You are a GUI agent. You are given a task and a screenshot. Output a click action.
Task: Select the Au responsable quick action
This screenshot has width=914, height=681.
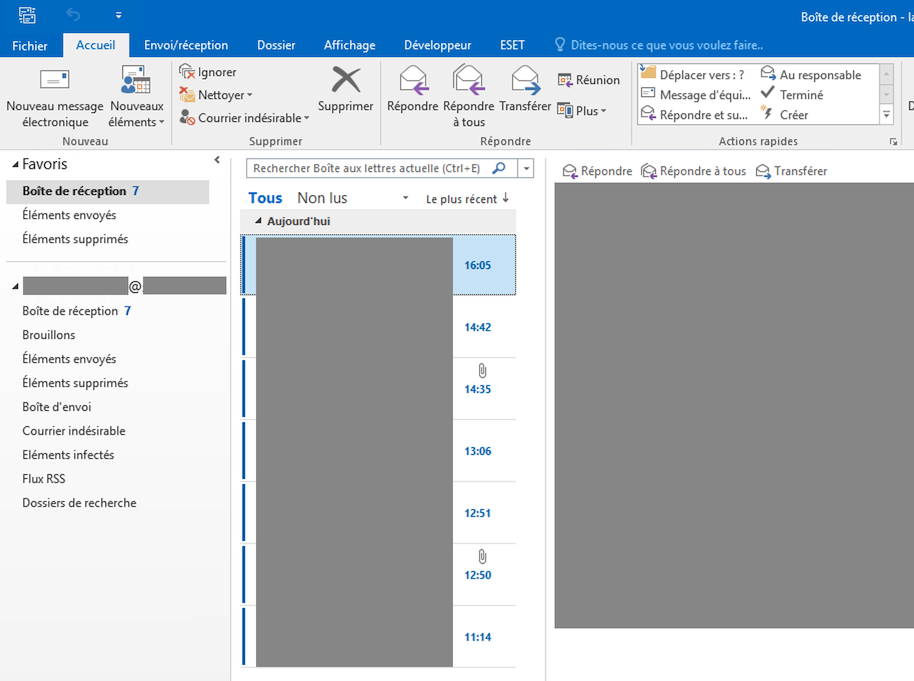[x=811, y=75]
